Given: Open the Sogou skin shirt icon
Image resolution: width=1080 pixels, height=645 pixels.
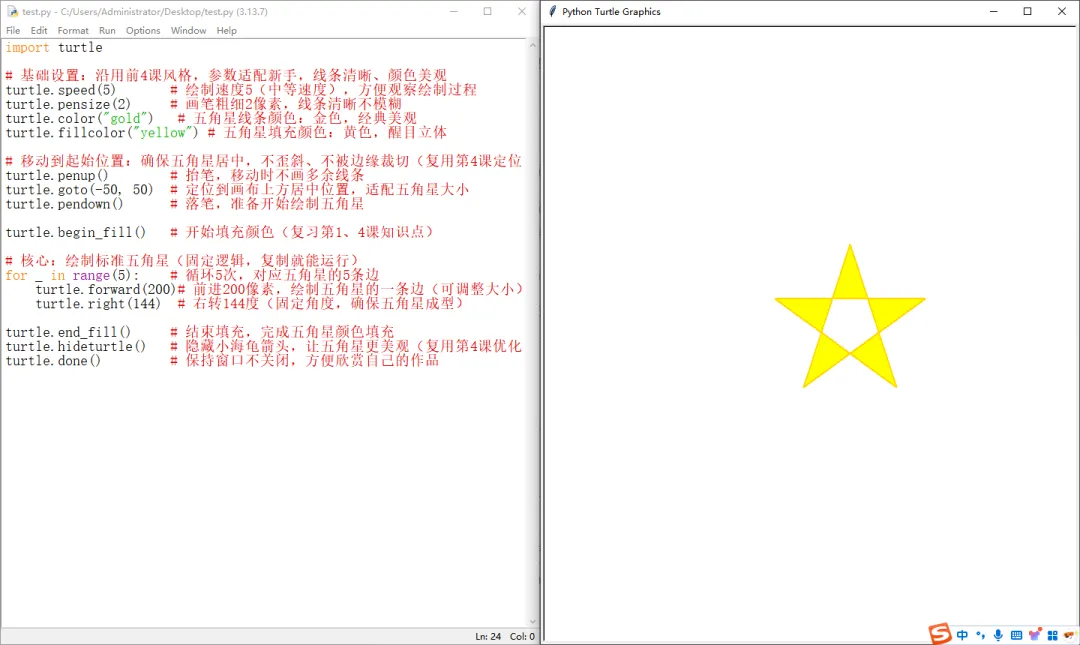Looking at the screenshot, I should [x=1035, y=634].
